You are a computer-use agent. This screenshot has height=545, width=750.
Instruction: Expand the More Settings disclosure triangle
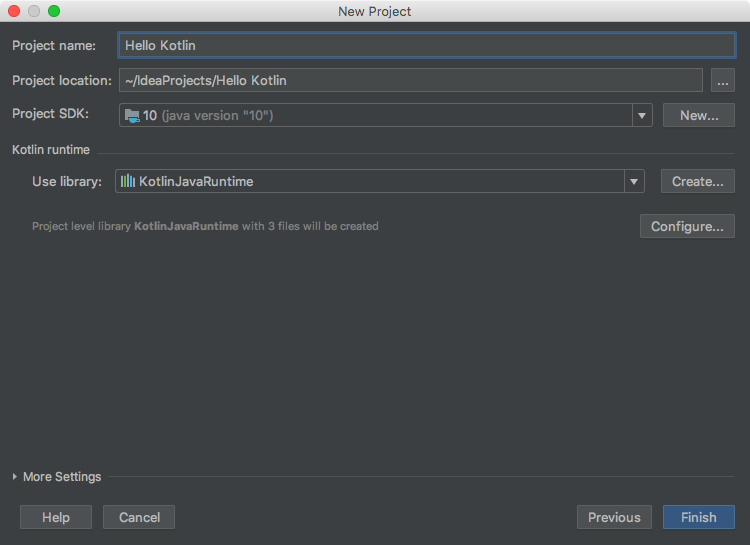(15, 477)
